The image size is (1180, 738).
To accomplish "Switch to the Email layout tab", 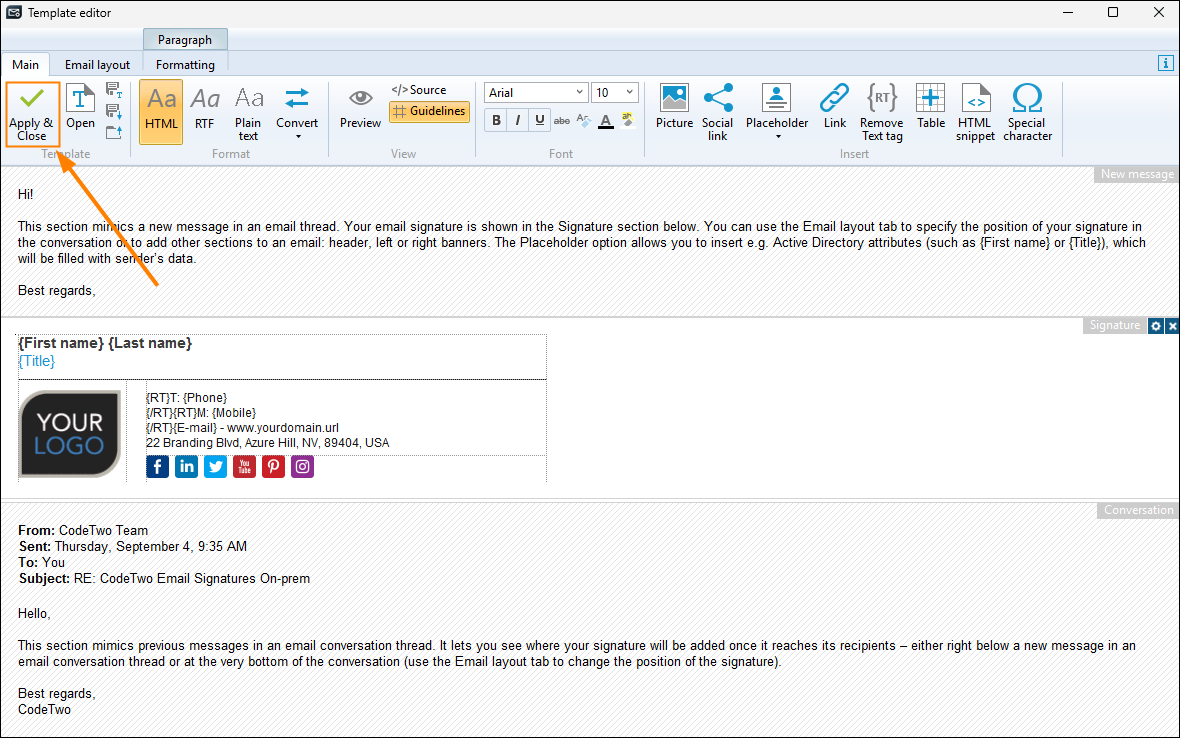I will pyautogui.click(x=97, y=65).
